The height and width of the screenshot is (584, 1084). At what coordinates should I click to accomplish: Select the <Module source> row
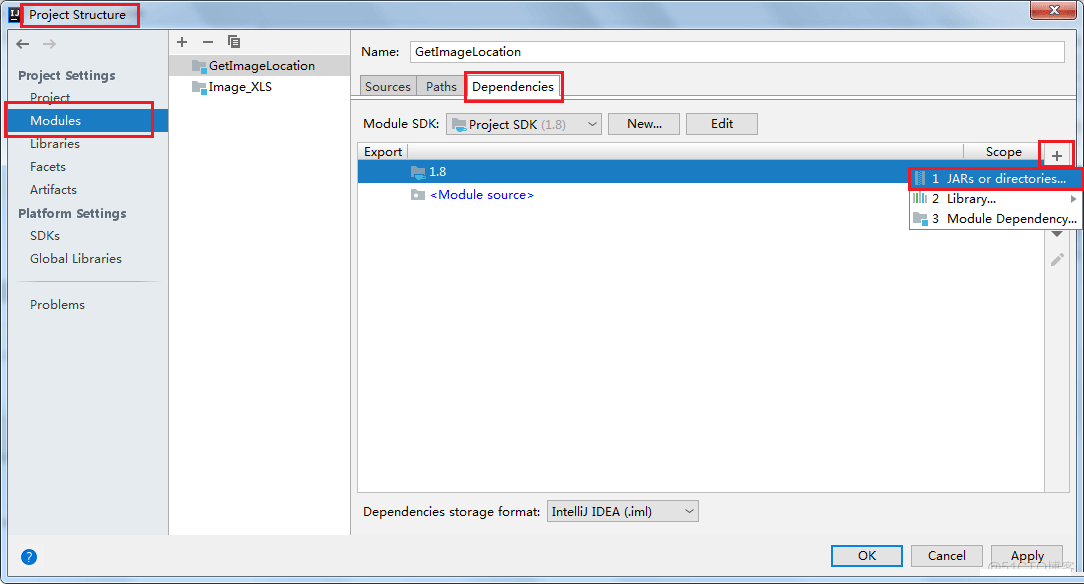pos(701,195)
